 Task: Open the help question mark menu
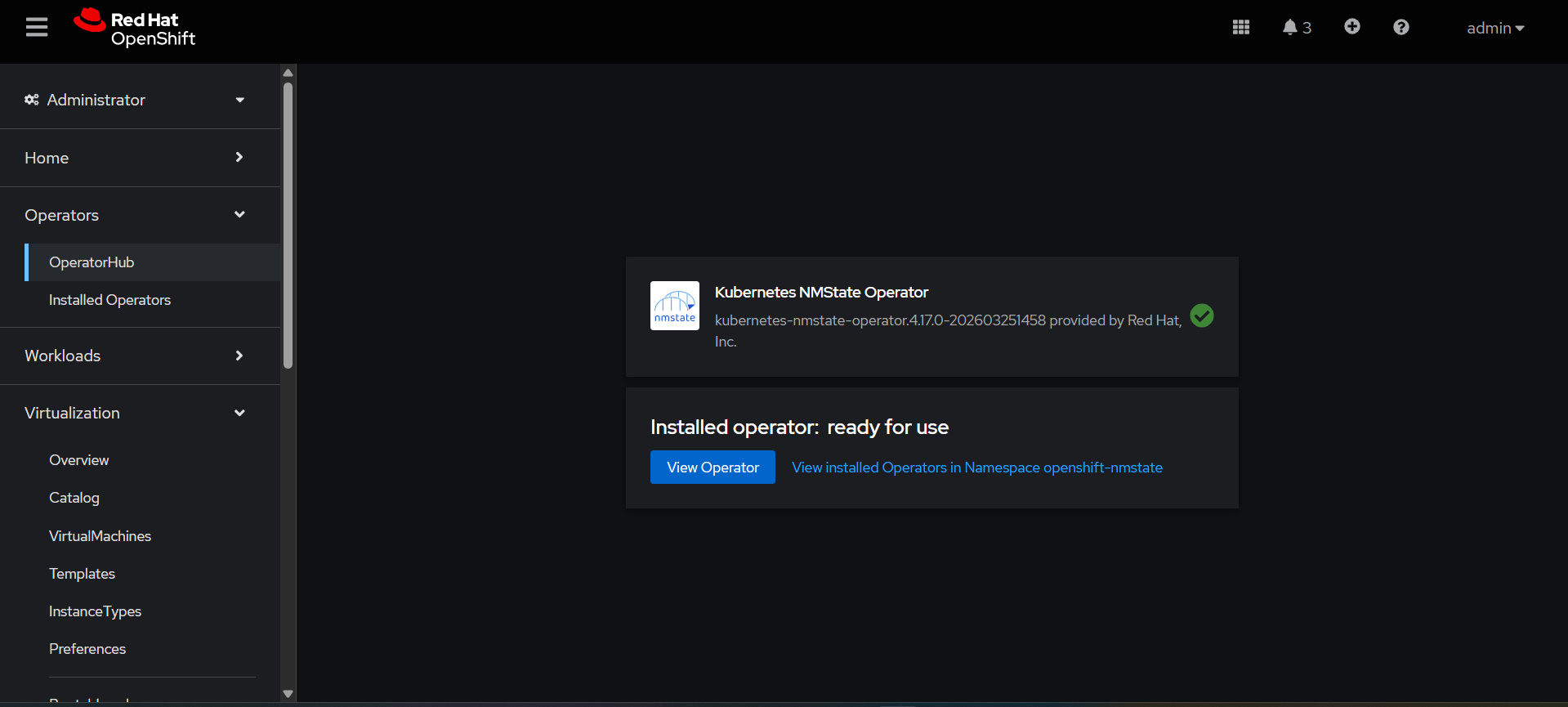coord(1400,28)
